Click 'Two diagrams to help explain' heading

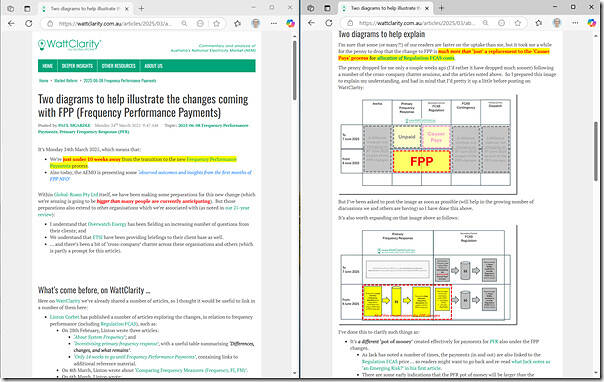click(382, 34)
